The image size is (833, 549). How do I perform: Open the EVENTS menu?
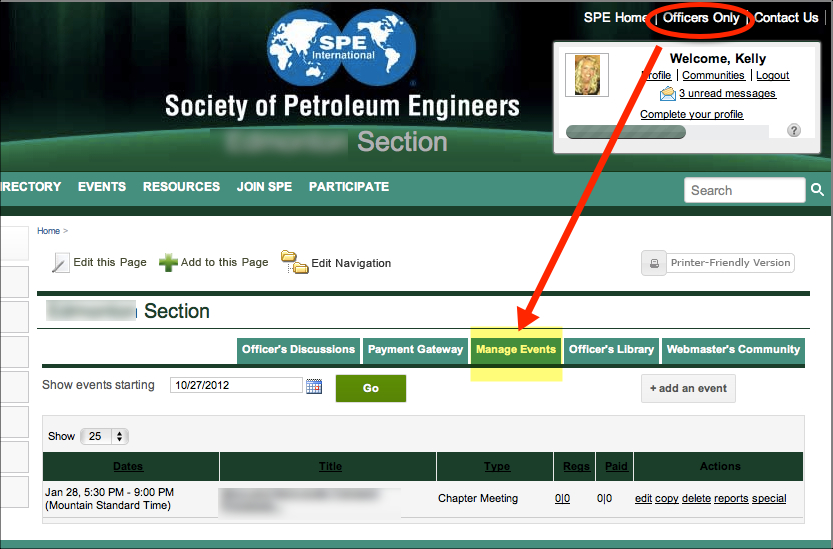pyautogui.click(x=102, y=187)
